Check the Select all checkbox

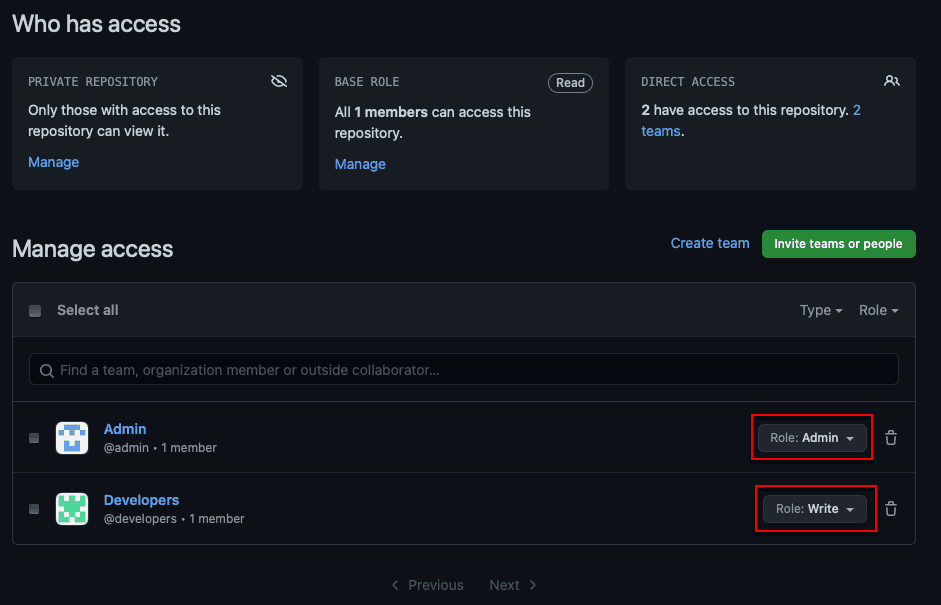(35, 311)
